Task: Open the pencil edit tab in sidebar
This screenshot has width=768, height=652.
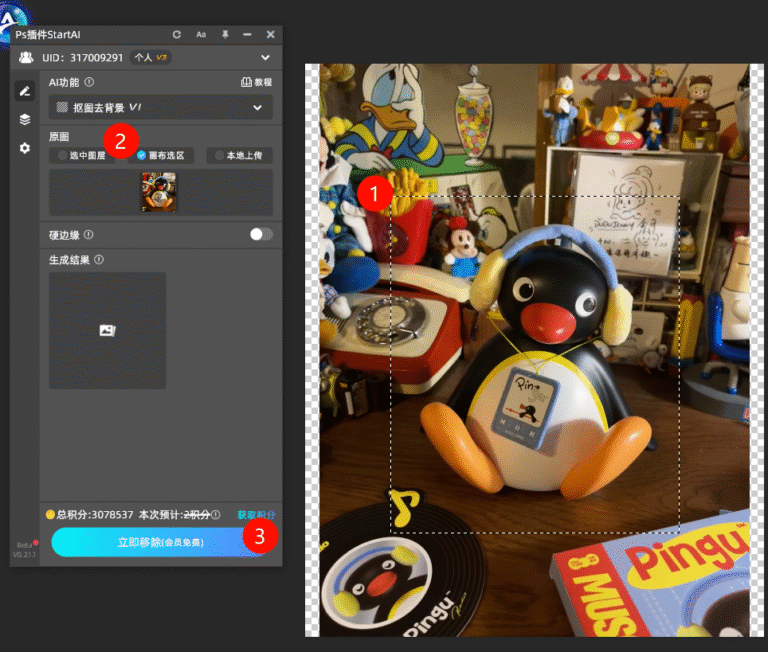Action: tap(25, 91)
